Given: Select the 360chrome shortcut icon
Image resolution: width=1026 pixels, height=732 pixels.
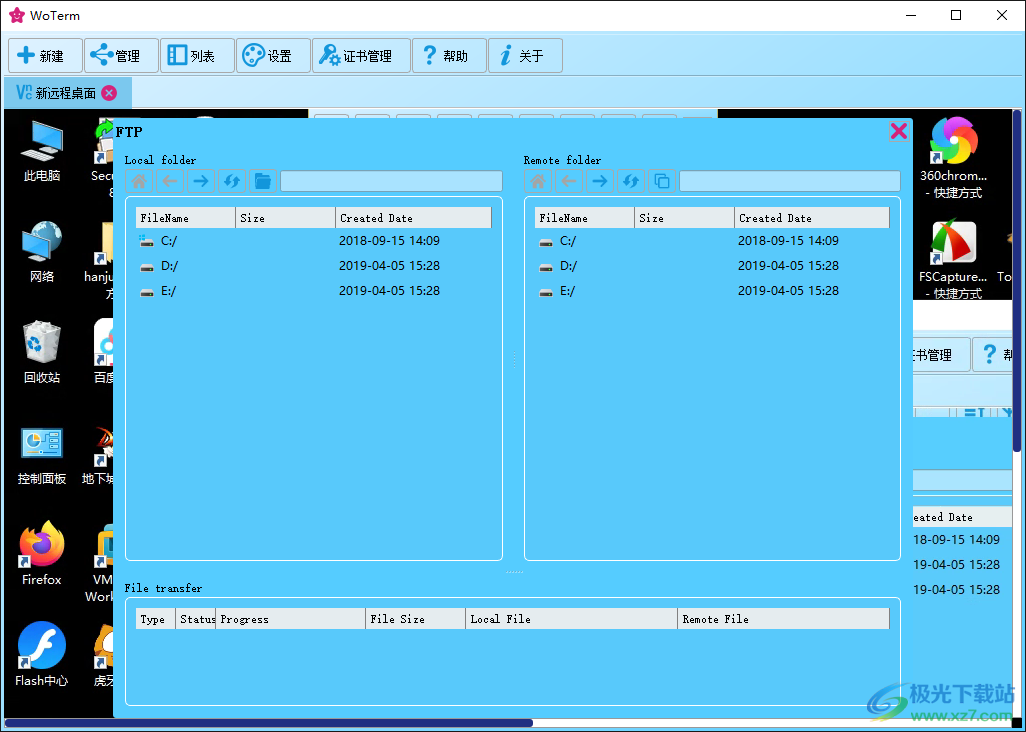Looking at the screenshot, I should point(953,157).
